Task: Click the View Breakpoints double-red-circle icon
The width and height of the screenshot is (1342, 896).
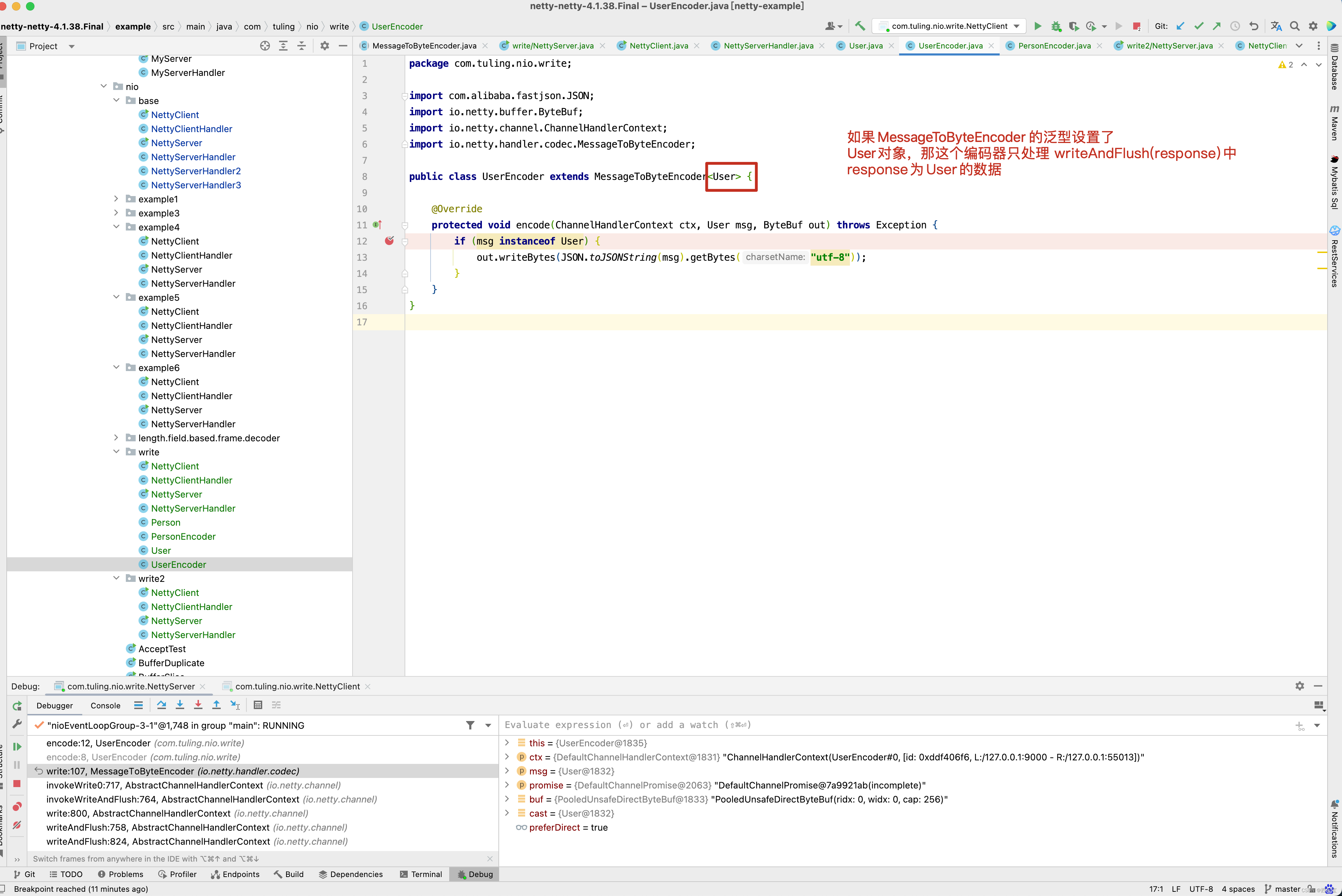Action: click(17, 806)
